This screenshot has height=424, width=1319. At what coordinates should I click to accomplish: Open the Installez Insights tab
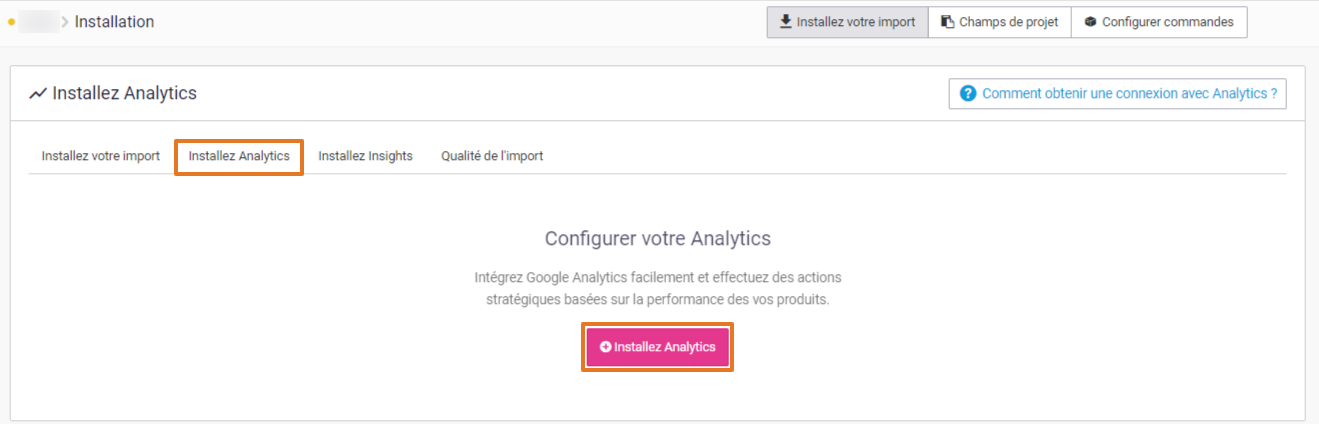click(365, 156)
